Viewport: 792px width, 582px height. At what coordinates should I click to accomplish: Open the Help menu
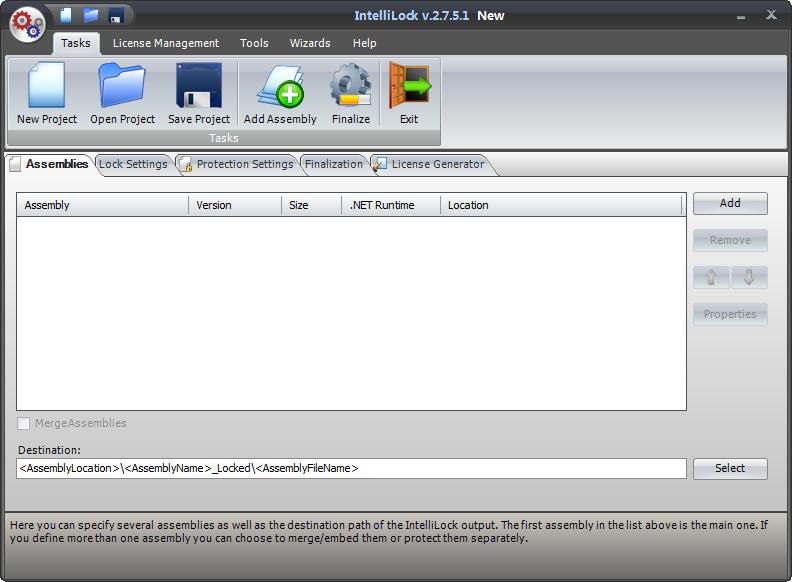[364, 43]
